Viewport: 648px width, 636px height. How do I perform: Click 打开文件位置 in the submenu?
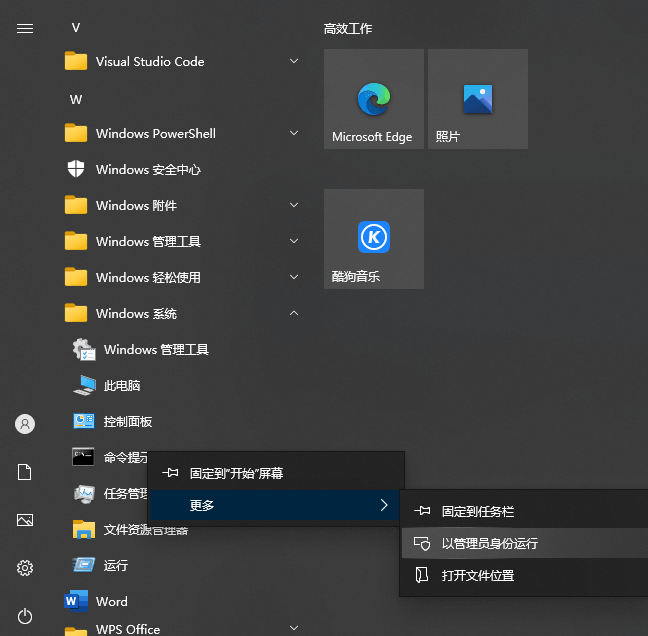pos(478,575)
